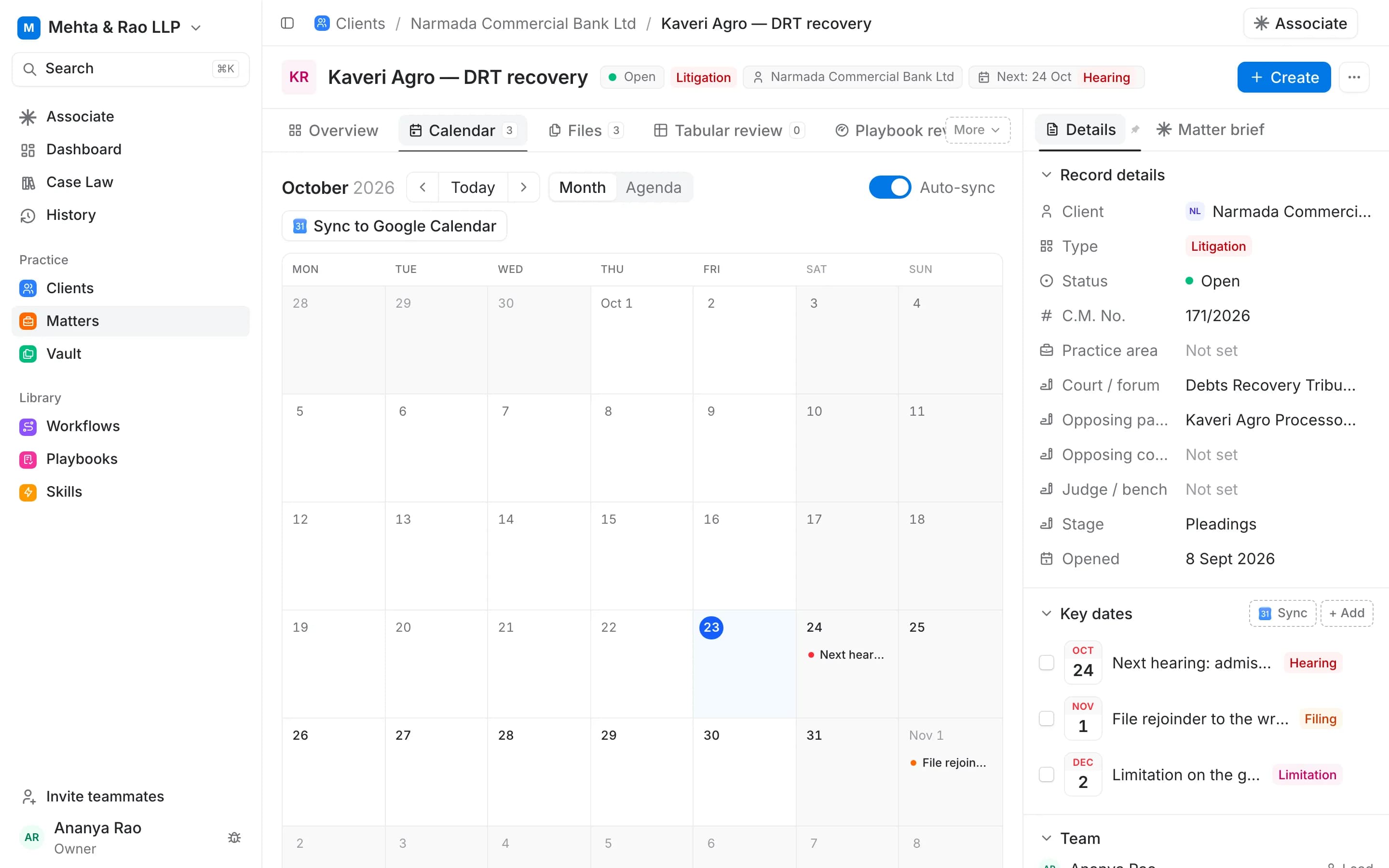The image size is (1389, 868).
Task: Open History in sidebar
Action: [130, 215]
